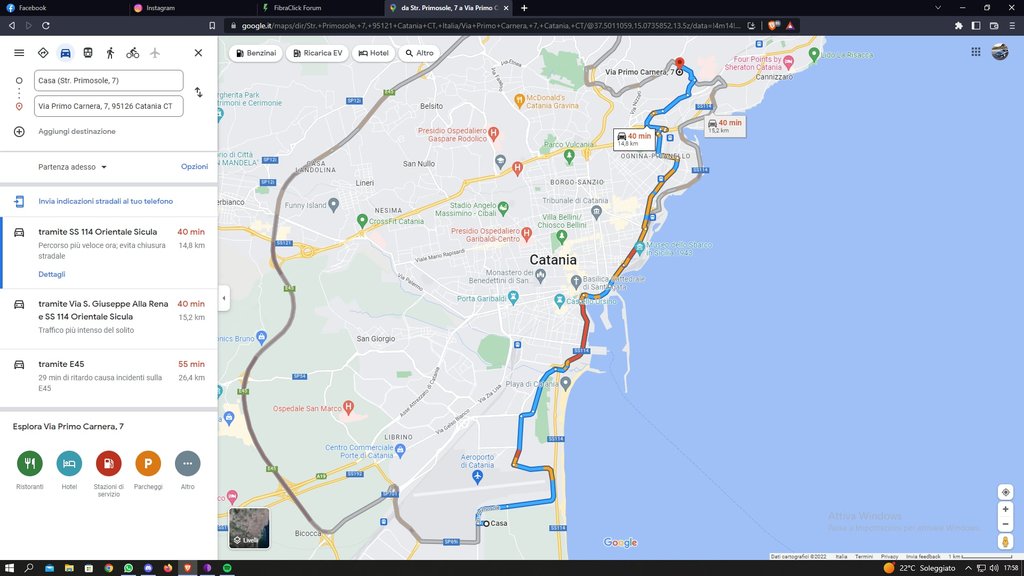Open the Google apps grid
Image resolution: width=1024 pixels, height=576 pixels.
[x=975, y=52]
